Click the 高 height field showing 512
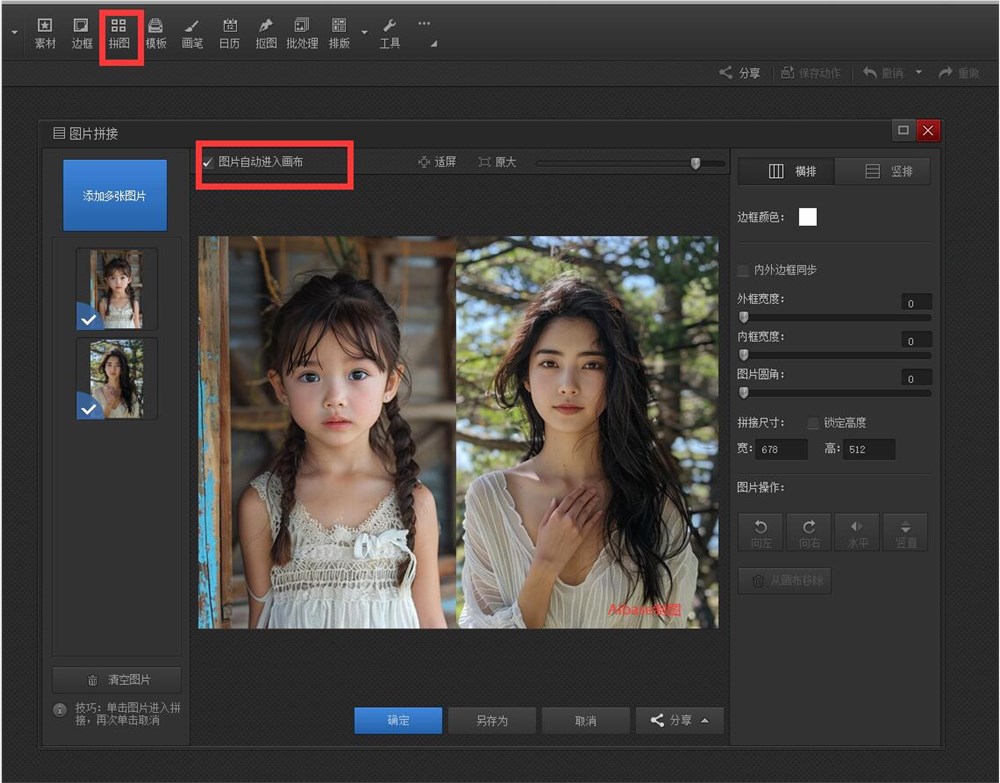The width and height of the screenshot is (1000, 783). click(869, 450)
